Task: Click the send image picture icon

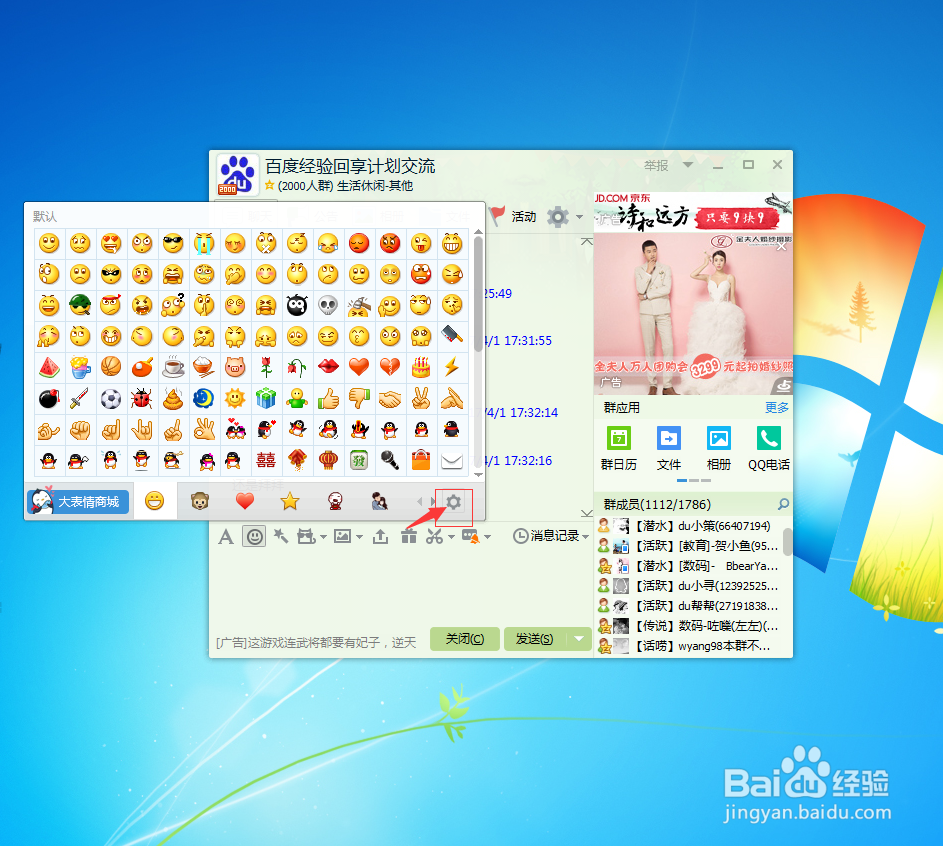Action: point(343,536)
